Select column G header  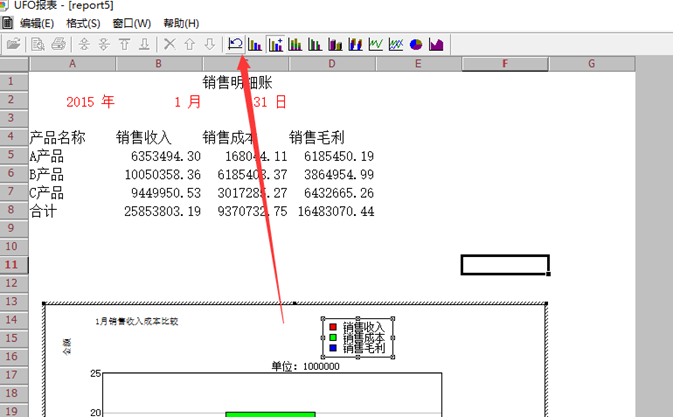[x=592, y=64]
